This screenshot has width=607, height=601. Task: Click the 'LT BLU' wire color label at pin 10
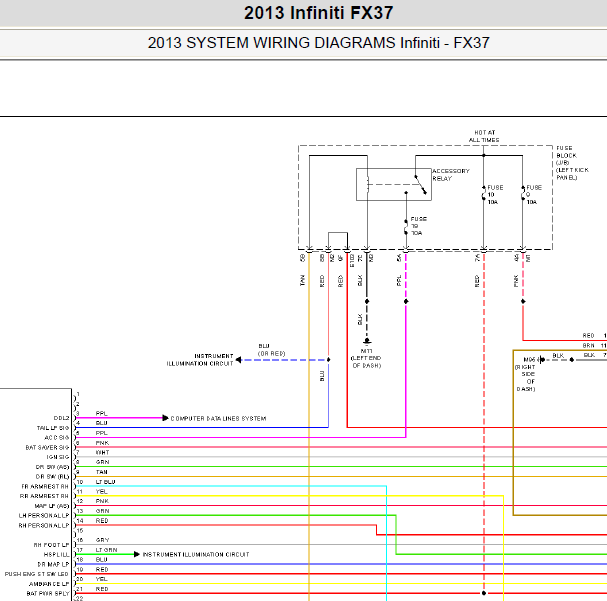pos(105,482)
